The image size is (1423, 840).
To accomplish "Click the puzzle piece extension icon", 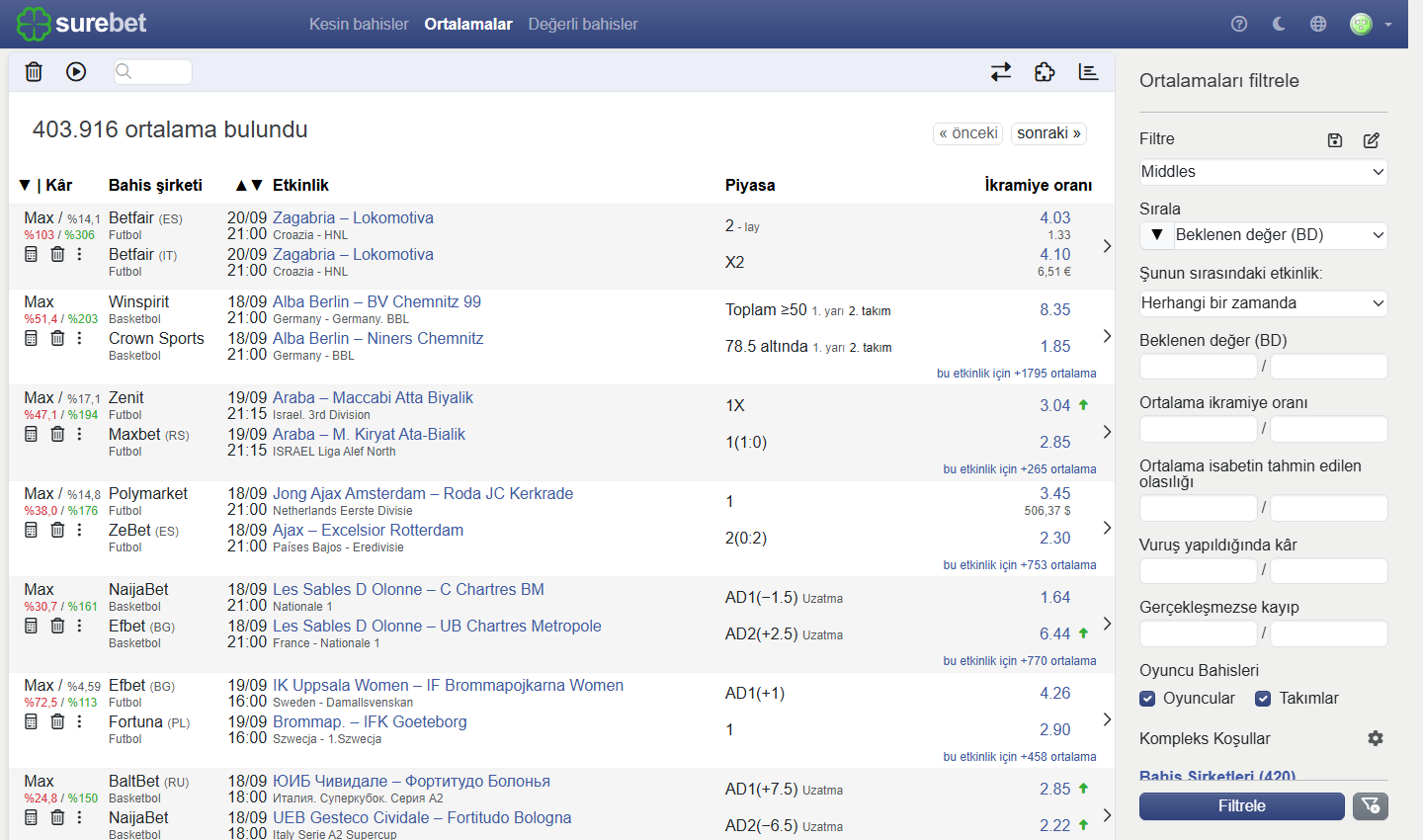I will 1045,71.
